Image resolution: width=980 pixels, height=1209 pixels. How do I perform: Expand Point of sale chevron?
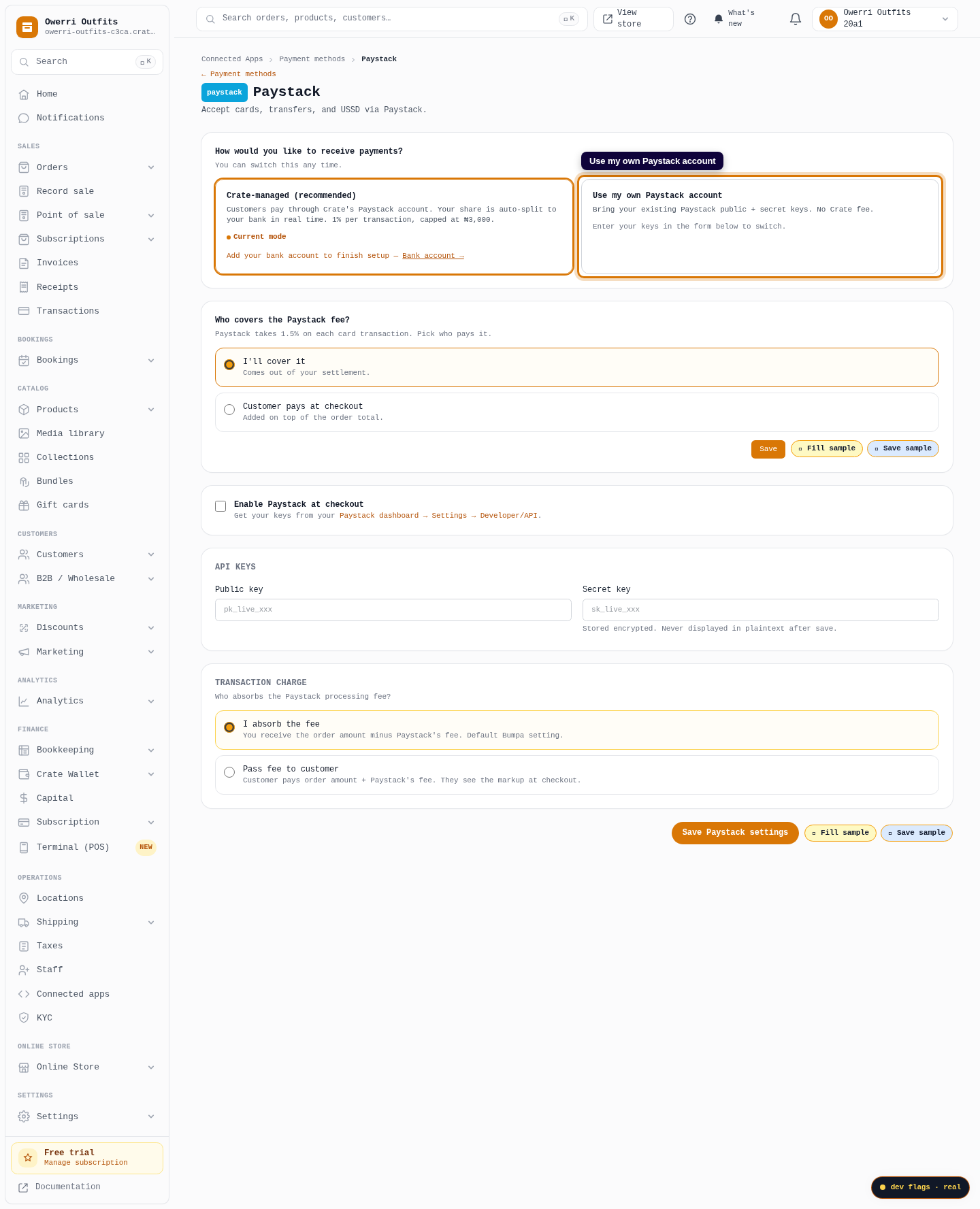point(151,216)
